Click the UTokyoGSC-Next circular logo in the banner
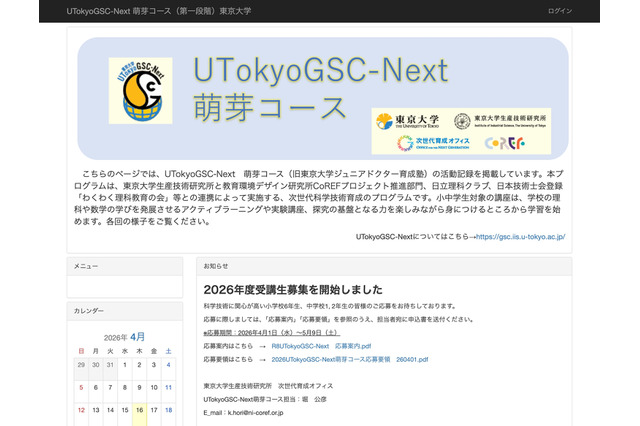 point(140,91)
